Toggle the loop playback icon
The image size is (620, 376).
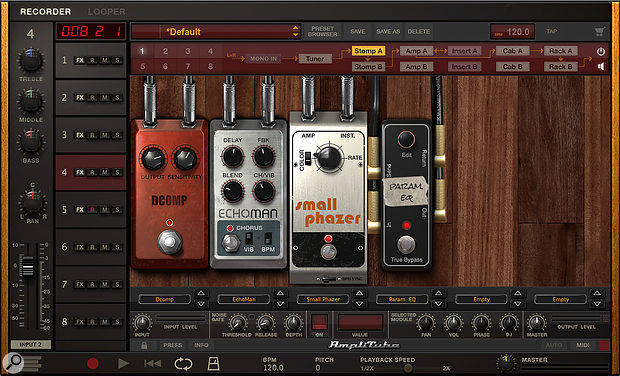[x=183, y=363]
